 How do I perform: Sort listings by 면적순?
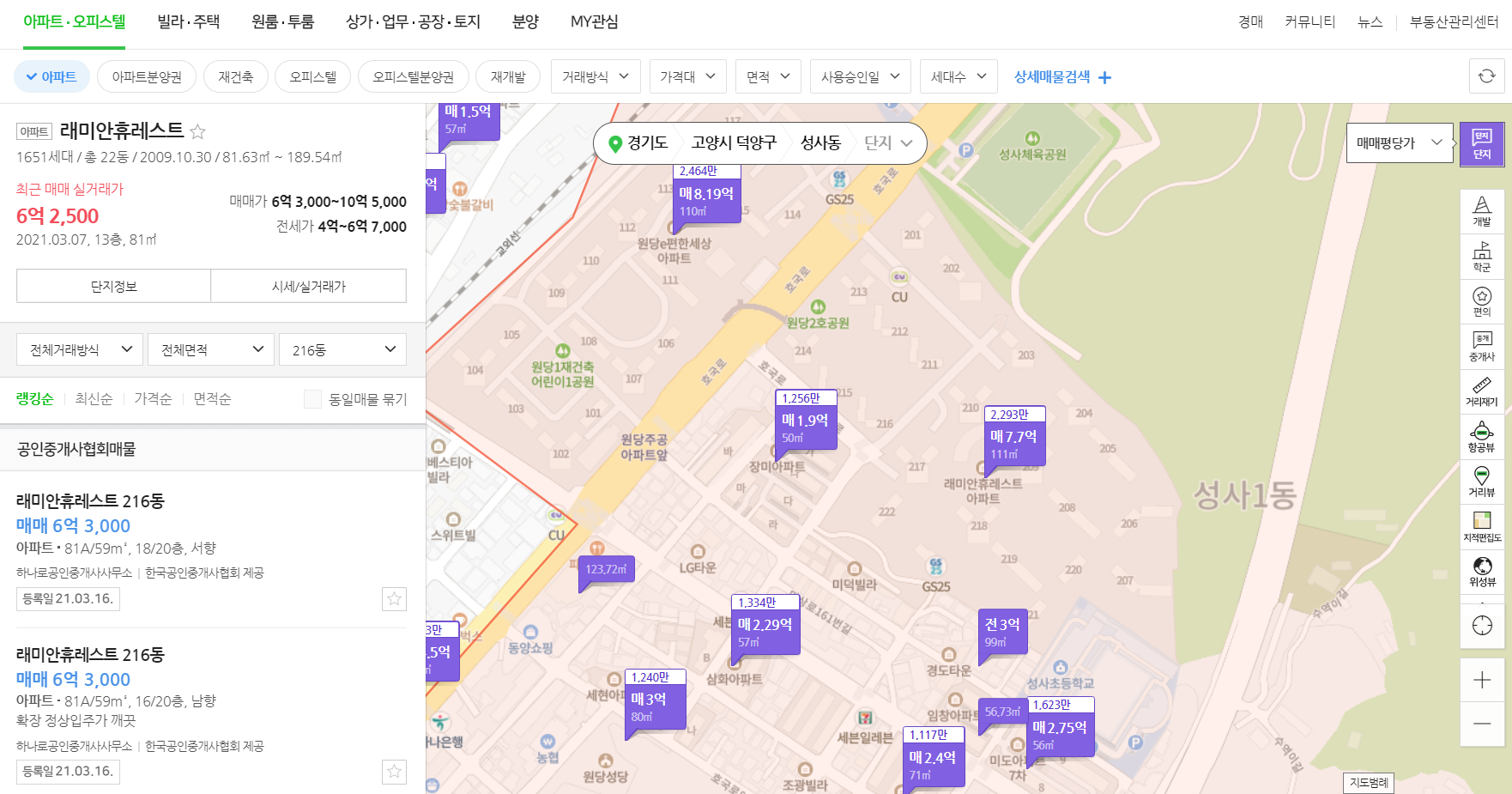(x=212, y=399)
